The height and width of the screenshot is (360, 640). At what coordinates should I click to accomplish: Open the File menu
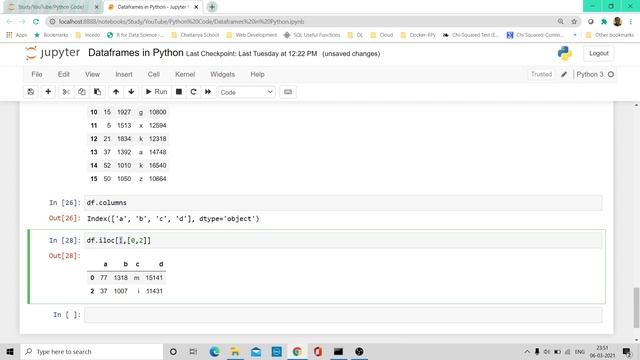click(37, 74)
